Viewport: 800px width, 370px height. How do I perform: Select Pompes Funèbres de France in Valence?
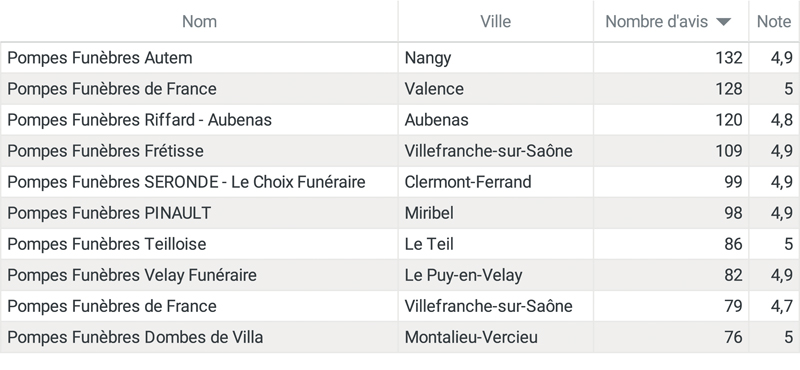(x=400, y=89)
